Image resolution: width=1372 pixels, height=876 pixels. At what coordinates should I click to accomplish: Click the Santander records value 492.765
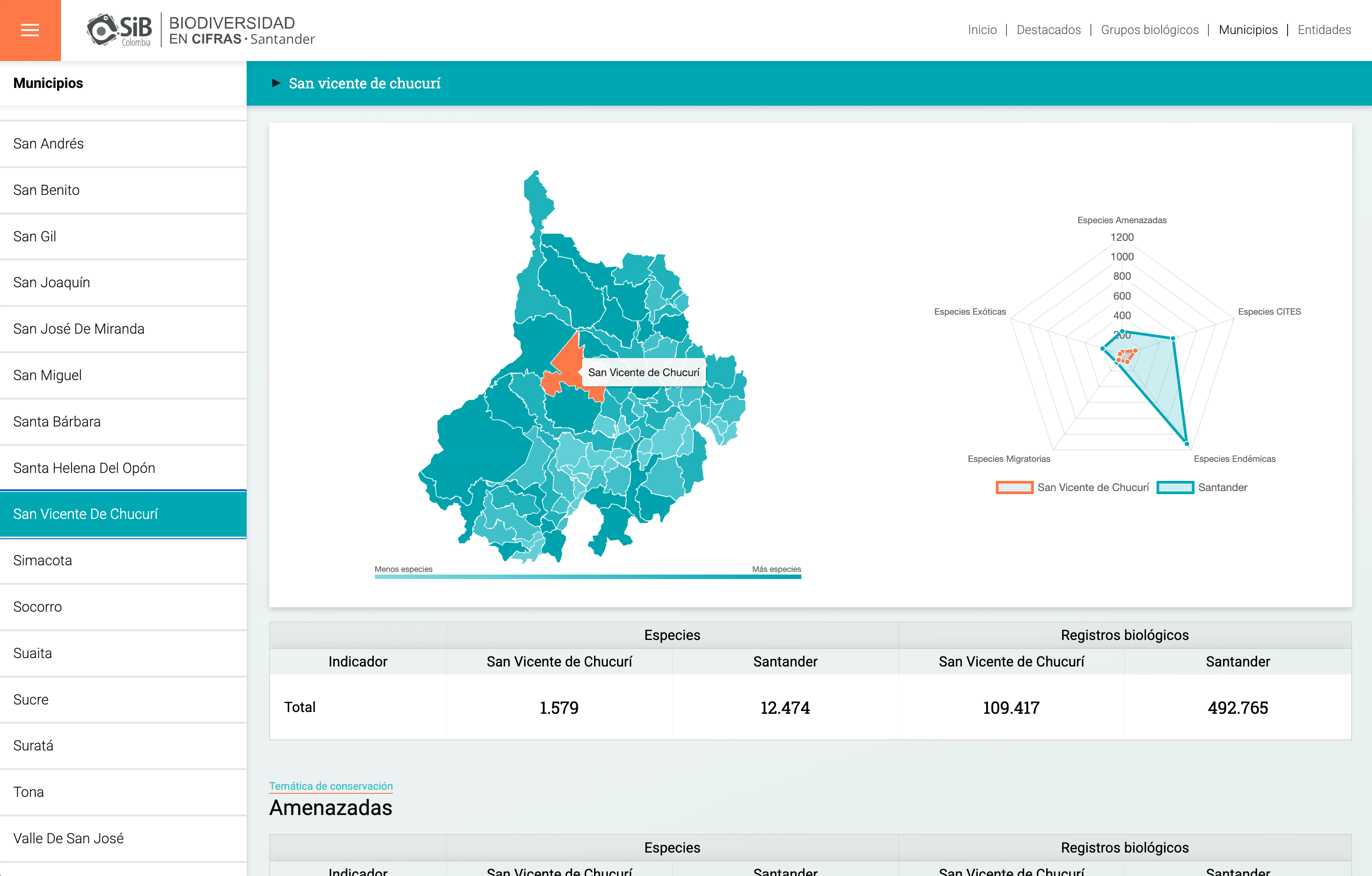tap(1238, 708)
